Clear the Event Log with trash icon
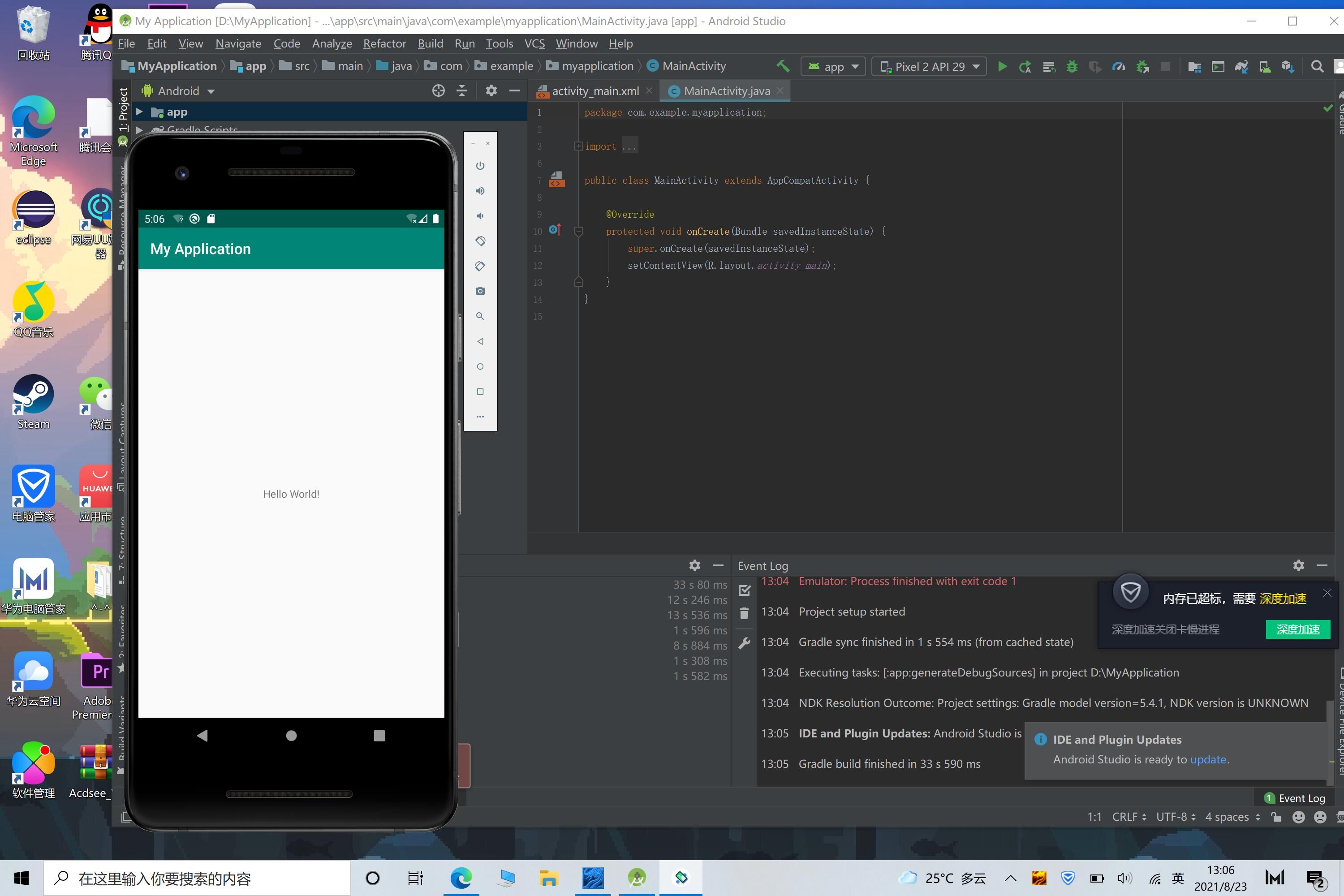Image resolution: width=1344 pixels, height=896 pixels. tap(744, 614)
